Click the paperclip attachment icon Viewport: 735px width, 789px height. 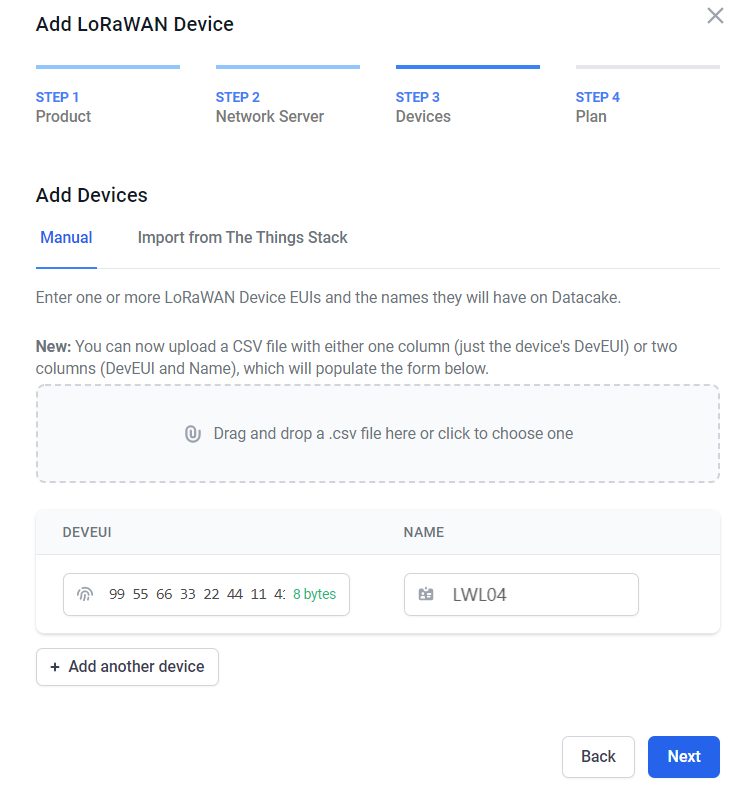point(193,434)
